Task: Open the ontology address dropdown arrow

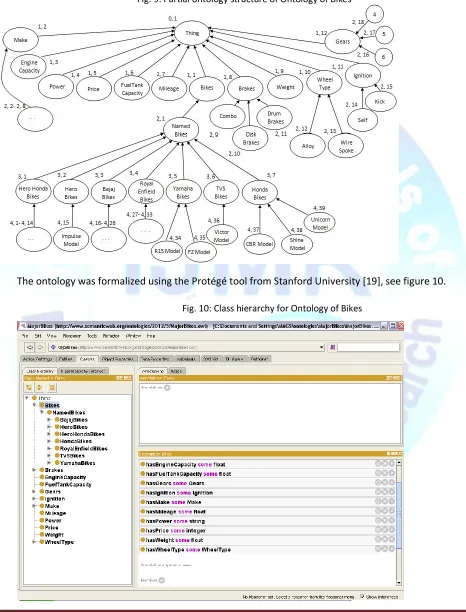Action: pos(322,347)
